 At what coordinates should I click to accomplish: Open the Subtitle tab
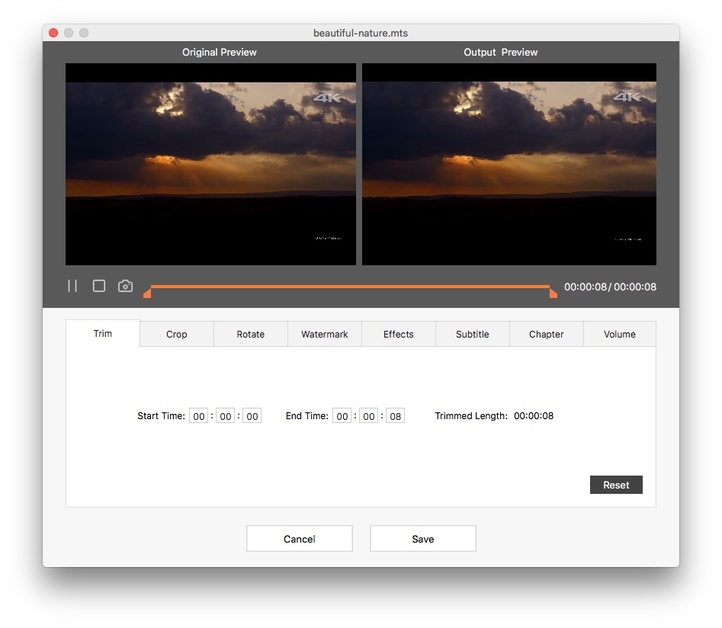click(x=472, y=334)
